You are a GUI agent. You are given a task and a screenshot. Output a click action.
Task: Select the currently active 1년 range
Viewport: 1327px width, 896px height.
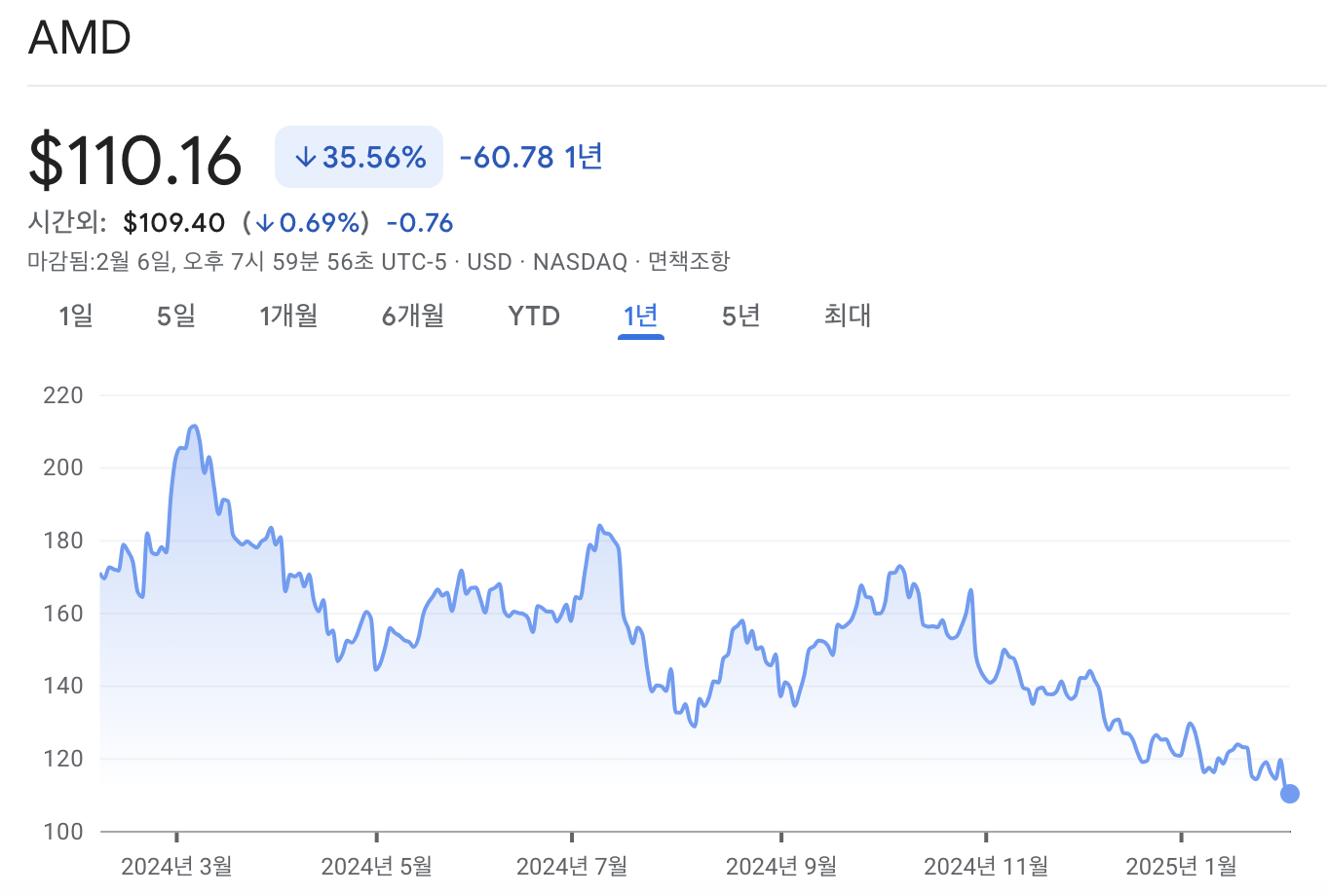click(x=640, y=316)
